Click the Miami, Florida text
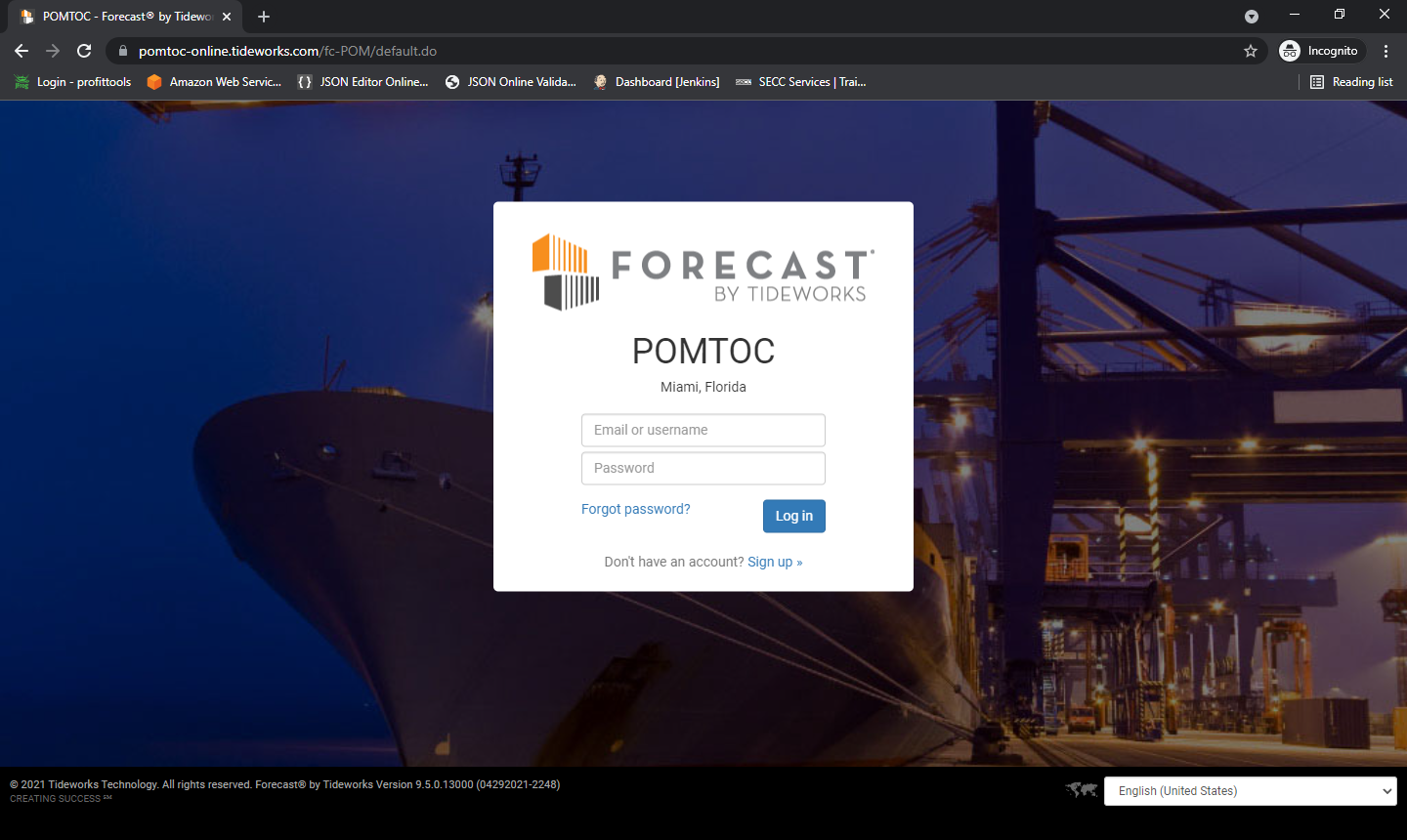 [x=703, y=387]
